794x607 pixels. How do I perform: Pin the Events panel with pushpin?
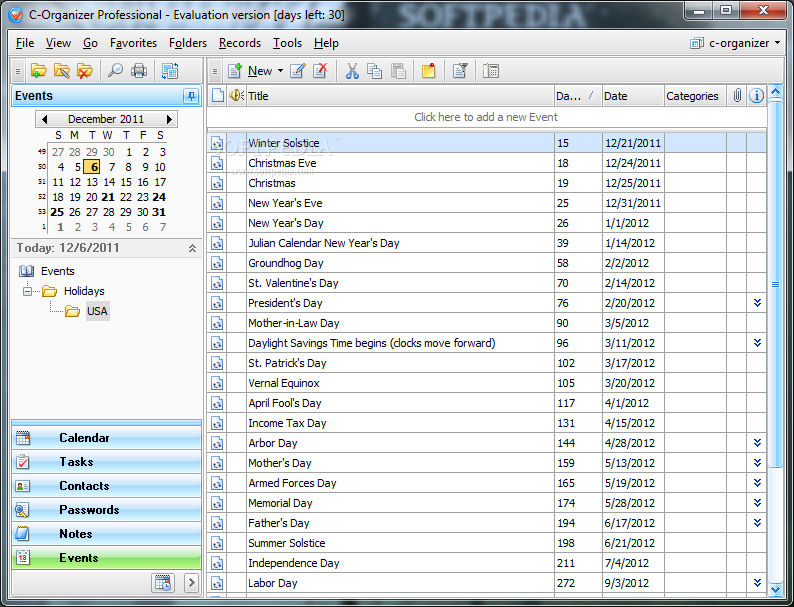coord(191,96)
